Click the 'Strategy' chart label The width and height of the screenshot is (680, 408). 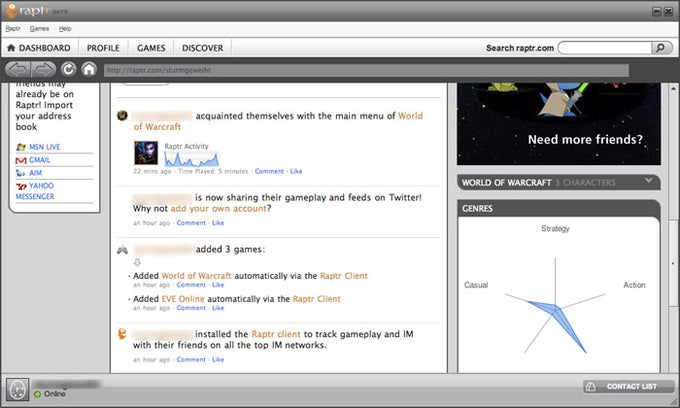tap(555, 228)
